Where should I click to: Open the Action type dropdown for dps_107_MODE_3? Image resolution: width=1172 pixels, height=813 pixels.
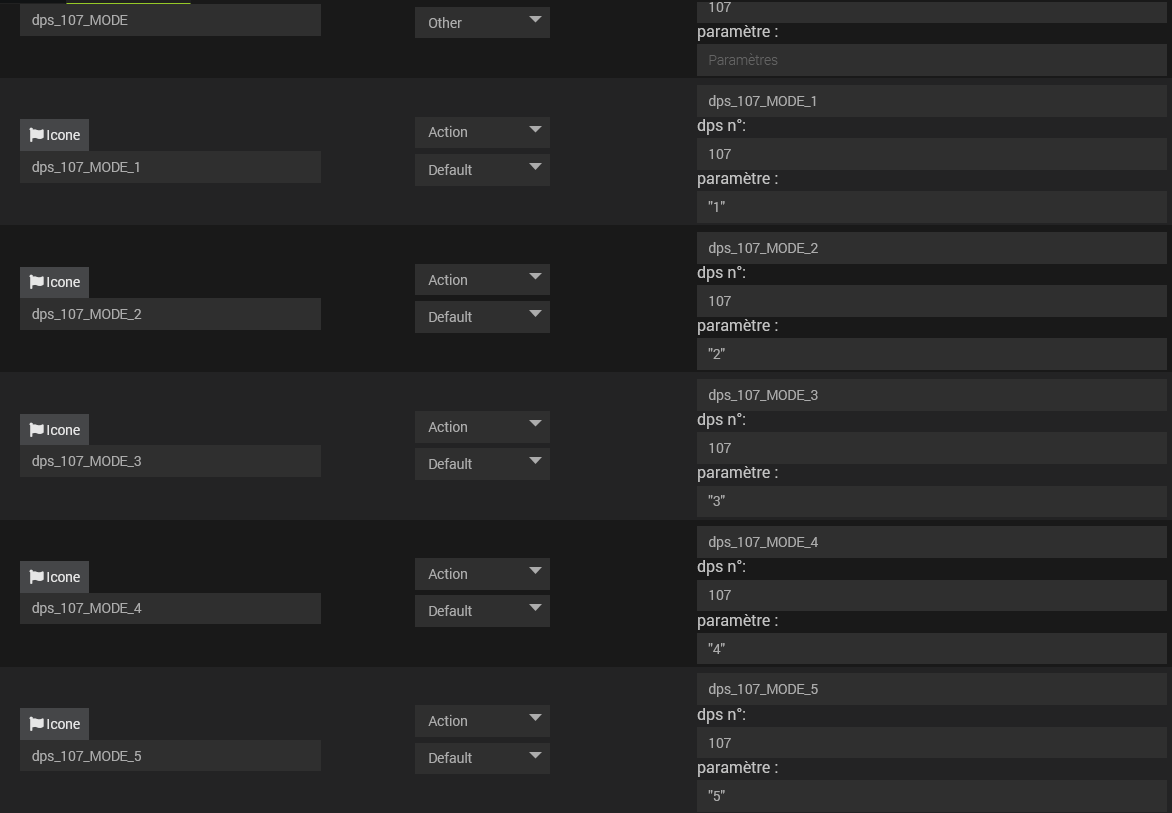click(482, 427)
